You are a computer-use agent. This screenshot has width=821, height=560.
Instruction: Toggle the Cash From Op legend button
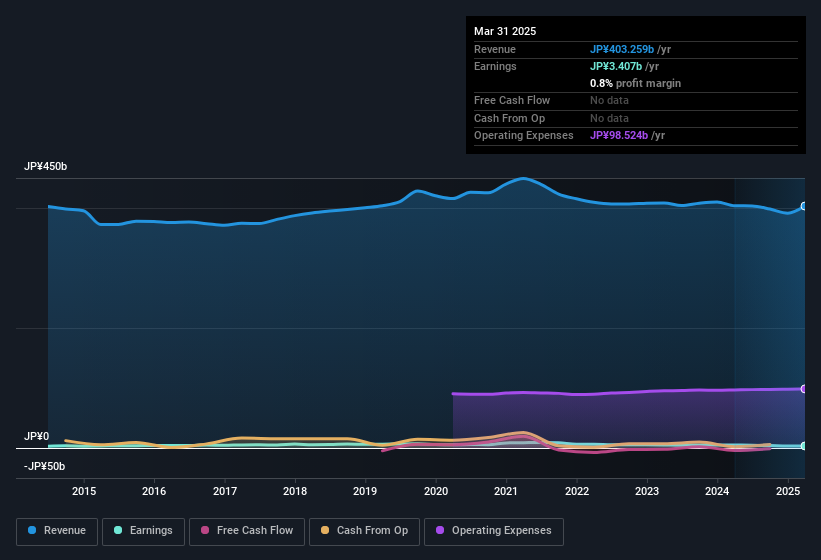(x=364, y=531)
